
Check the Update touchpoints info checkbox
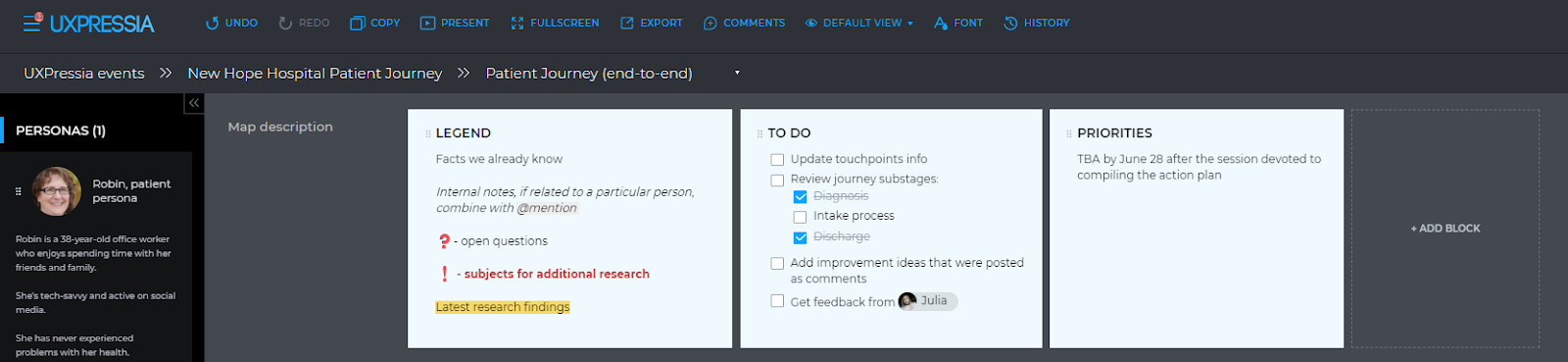coord(777,160)
